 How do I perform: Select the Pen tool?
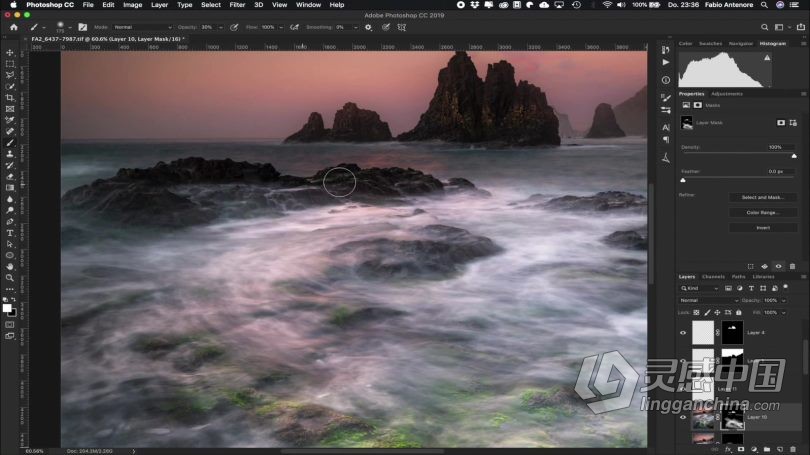(x=10, y=222)
